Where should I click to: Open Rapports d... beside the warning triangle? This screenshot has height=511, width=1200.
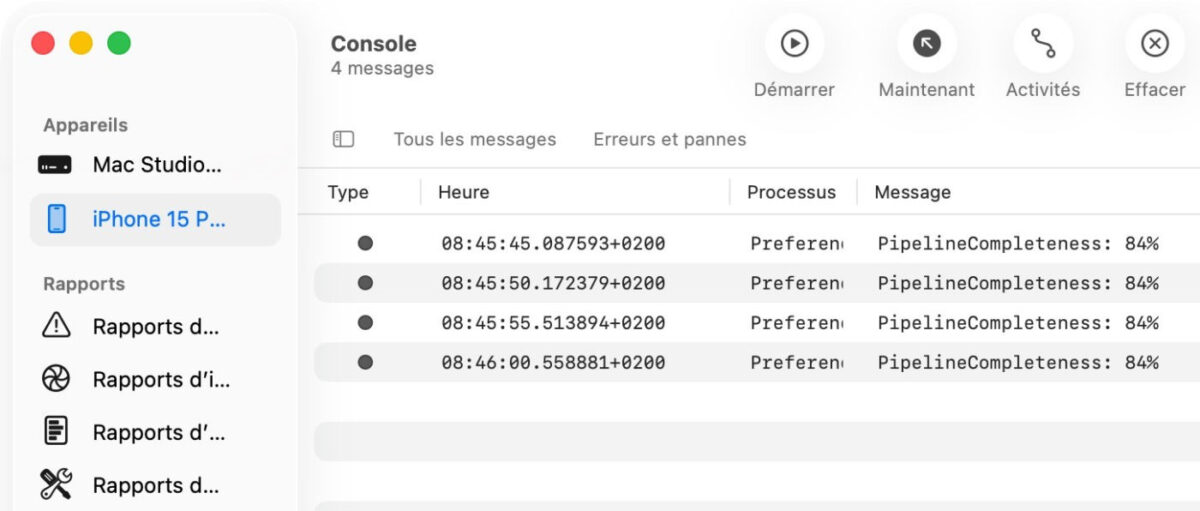click(156, 326)
